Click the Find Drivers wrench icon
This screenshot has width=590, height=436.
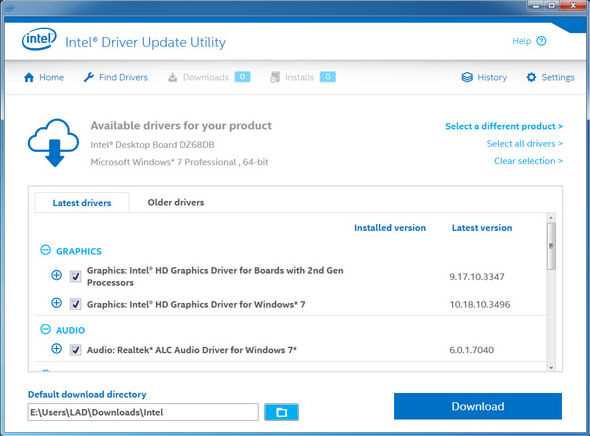(89, 77)
